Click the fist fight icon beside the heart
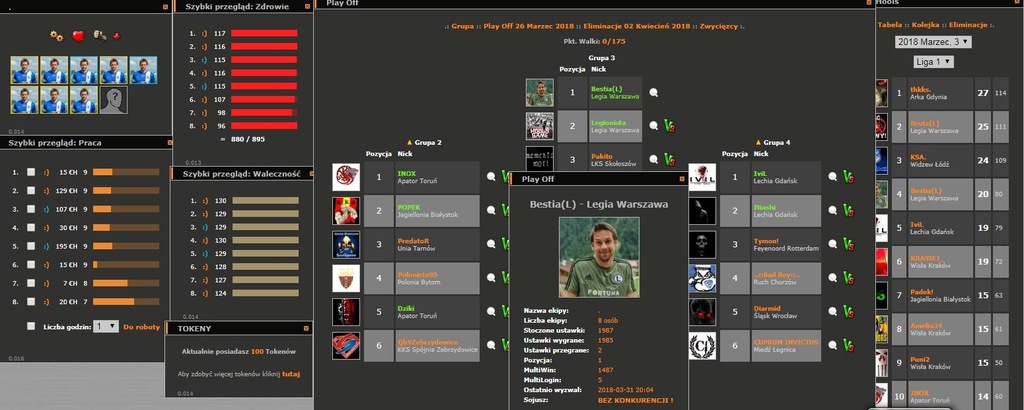Image resolution: width=1024 pixels, height=410 pixels. click(100, 35)
